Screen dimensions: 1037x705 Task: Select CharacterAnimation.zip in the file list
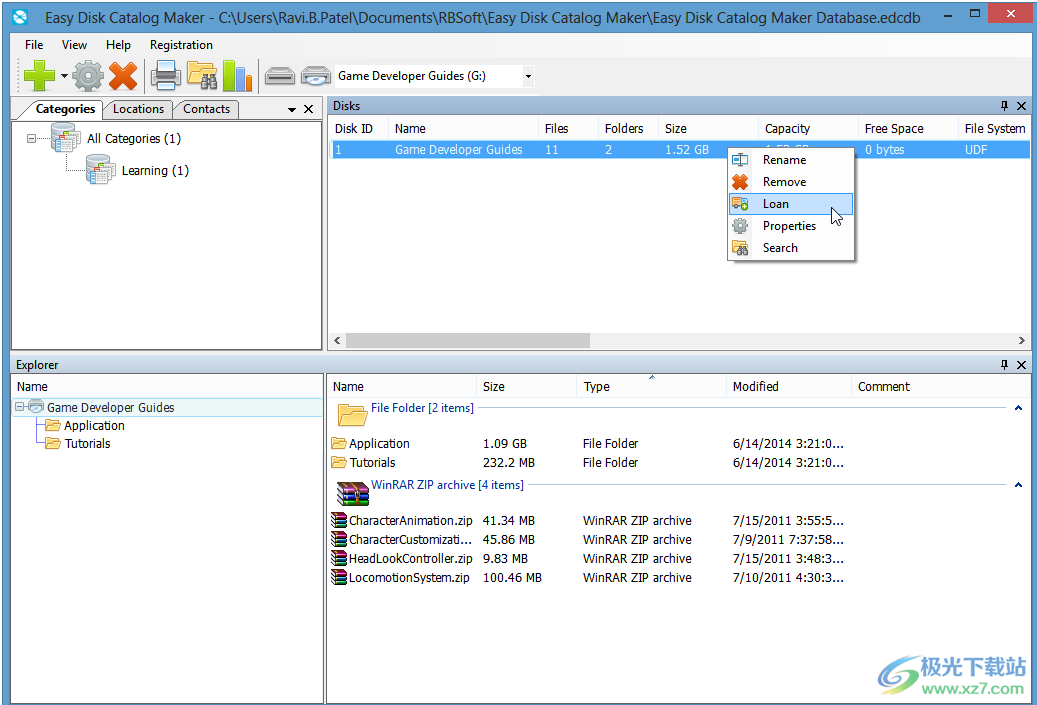pyautogui.click(x=410, y=520)
